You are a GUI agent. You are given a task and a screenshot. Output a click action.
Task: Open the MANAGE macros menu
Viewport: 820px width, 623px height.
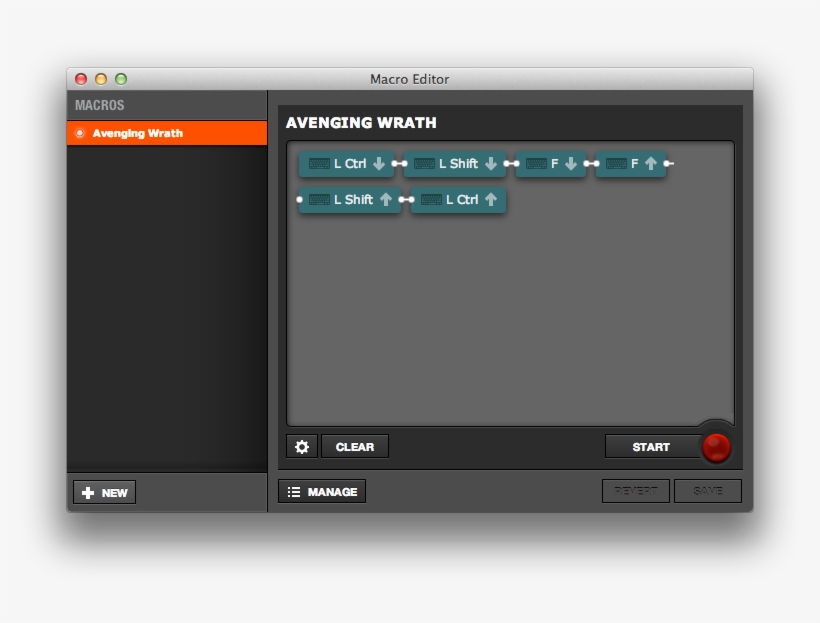click(322, 492)
